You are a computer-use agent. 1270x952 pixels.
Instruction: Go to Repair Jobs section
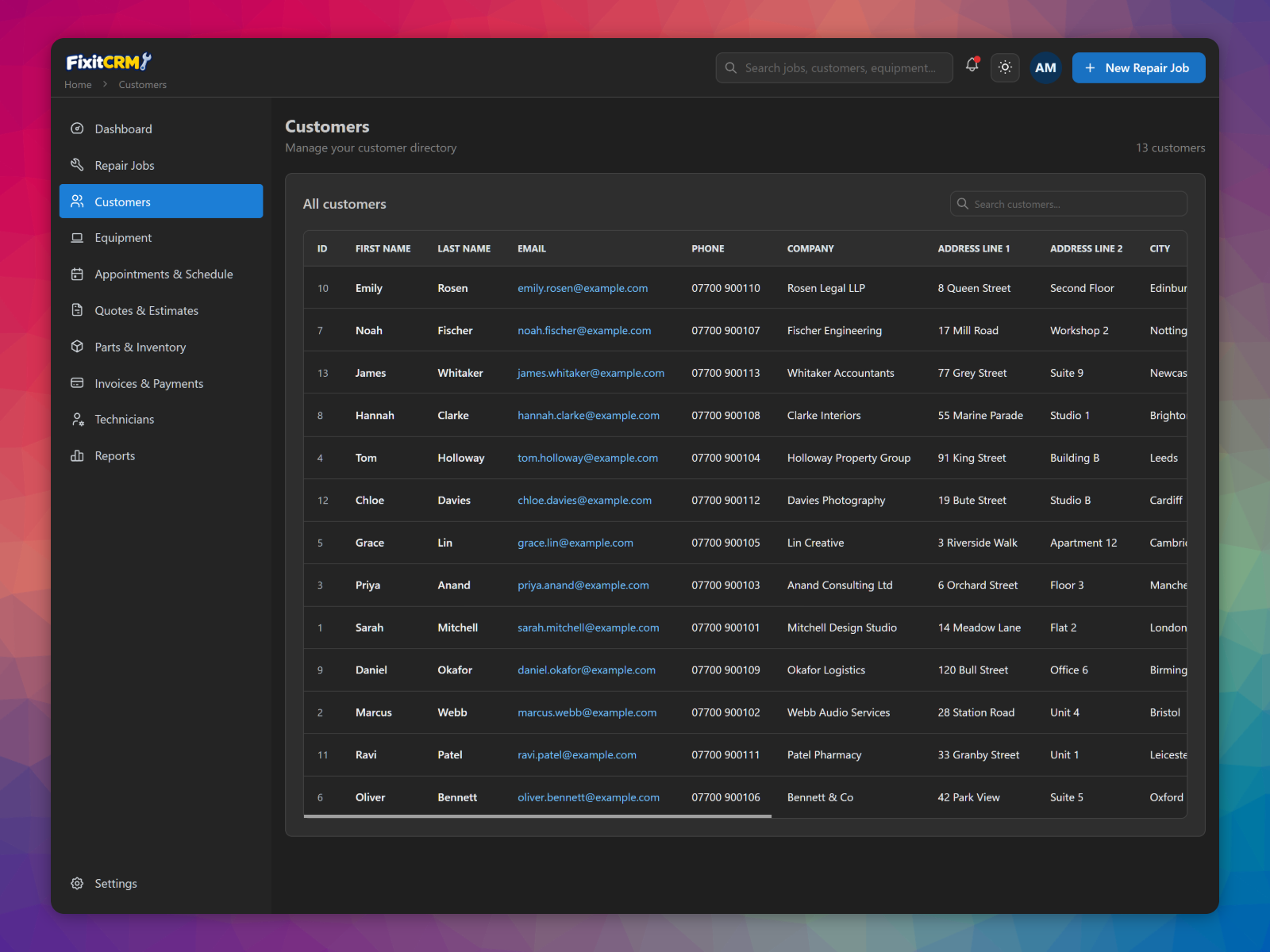pos(161,165)
